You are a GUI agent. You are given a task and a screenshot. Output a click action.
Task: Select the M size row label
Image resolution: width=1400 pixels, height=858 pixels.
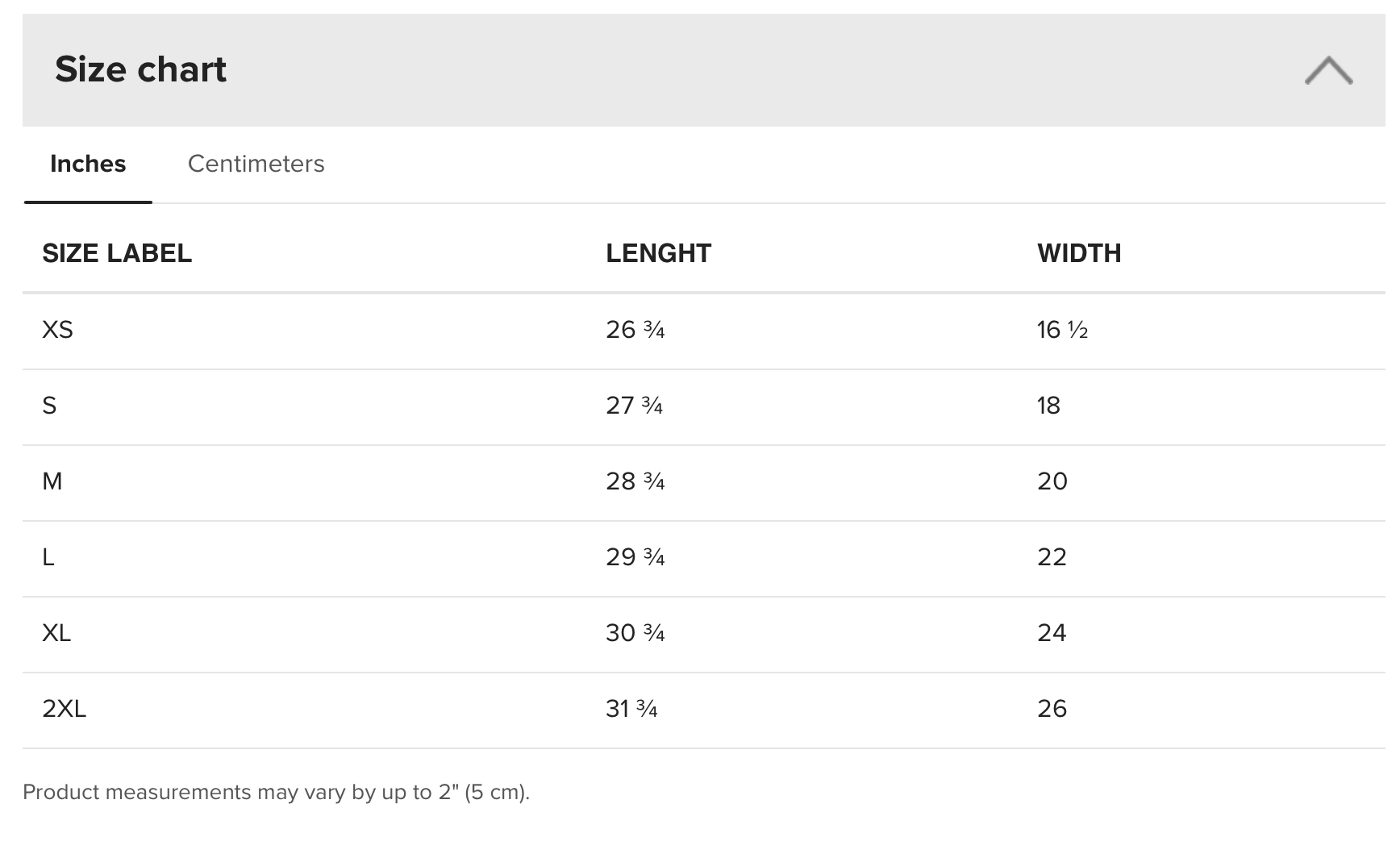tap(52, 481)
